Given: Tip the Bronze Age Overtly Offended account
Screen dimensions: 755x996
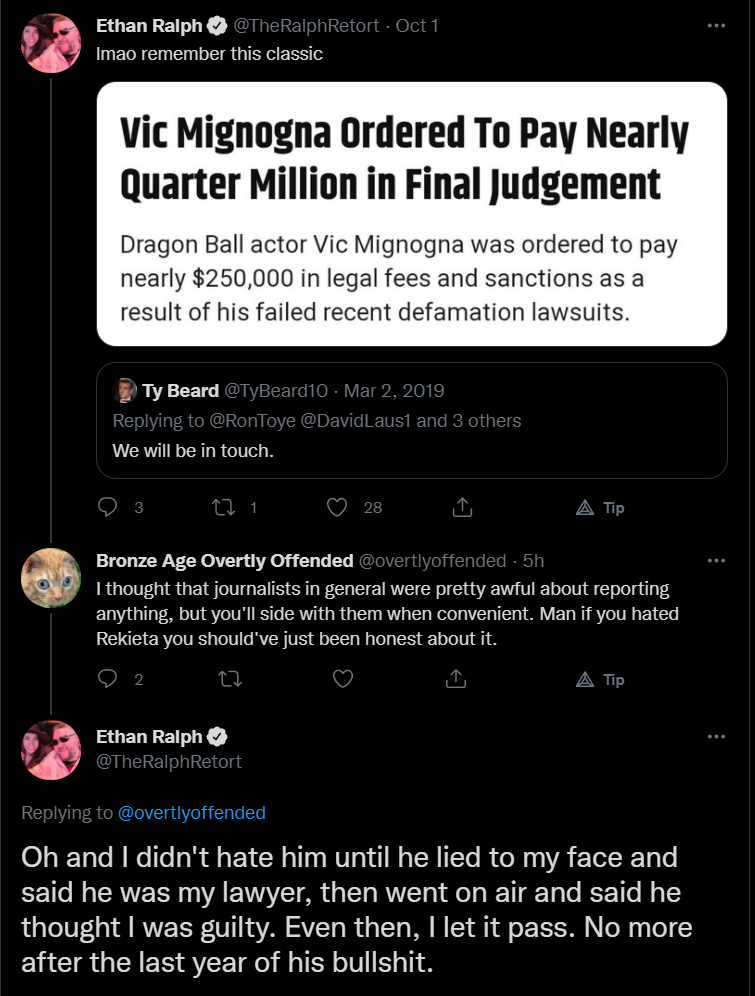Looking at the screenshot, I should tap(600, 680).
